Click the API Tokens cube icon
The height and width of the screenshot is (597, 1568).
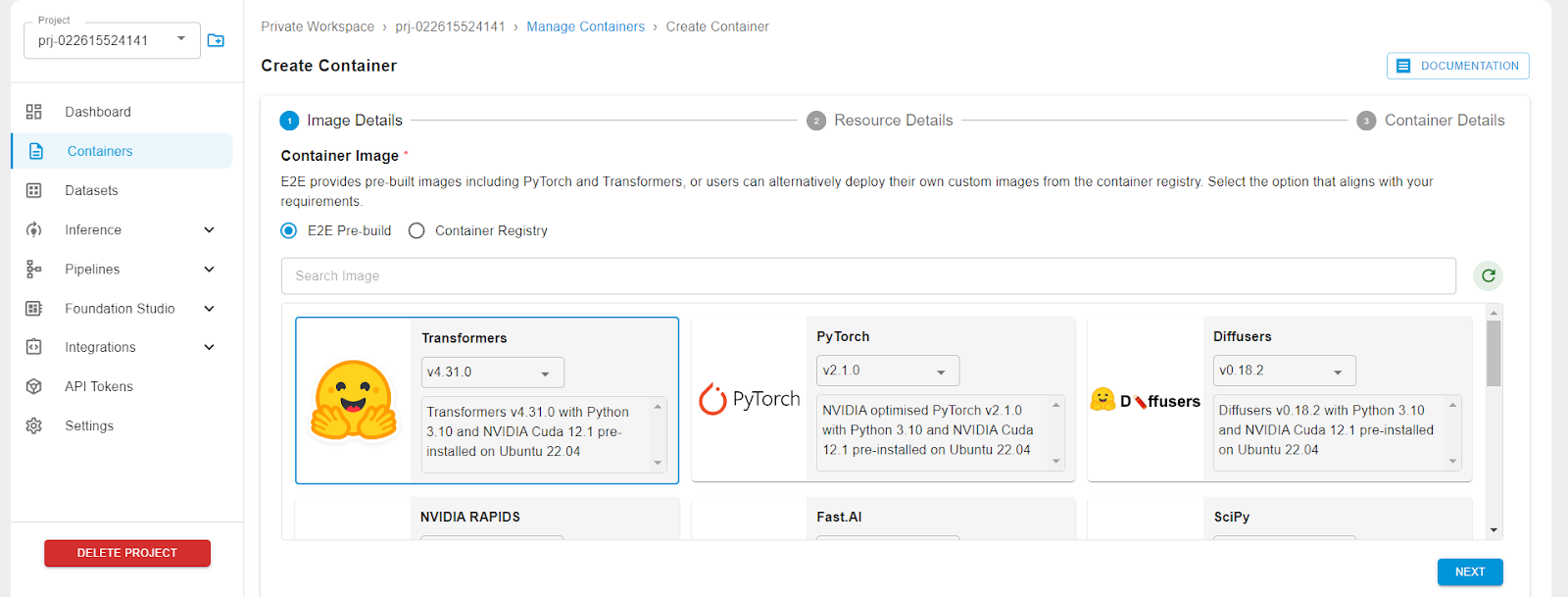click(x=34, y=386)
